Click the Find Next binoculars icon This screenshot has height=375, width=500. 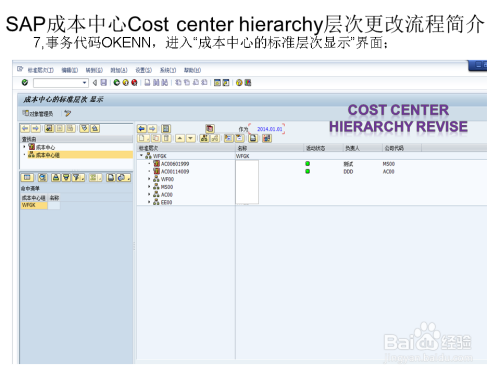(x=165, y=82)
